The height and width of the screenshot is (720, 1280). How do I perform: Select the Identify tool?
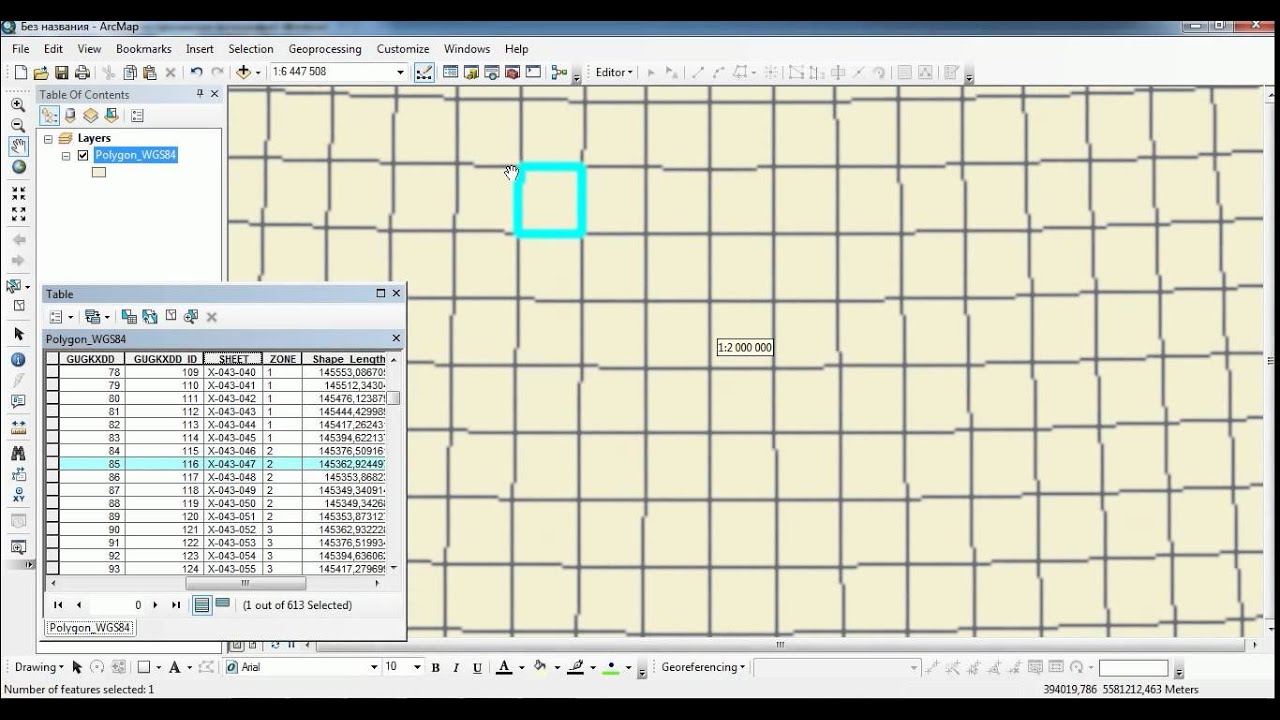tap(18, 359)
